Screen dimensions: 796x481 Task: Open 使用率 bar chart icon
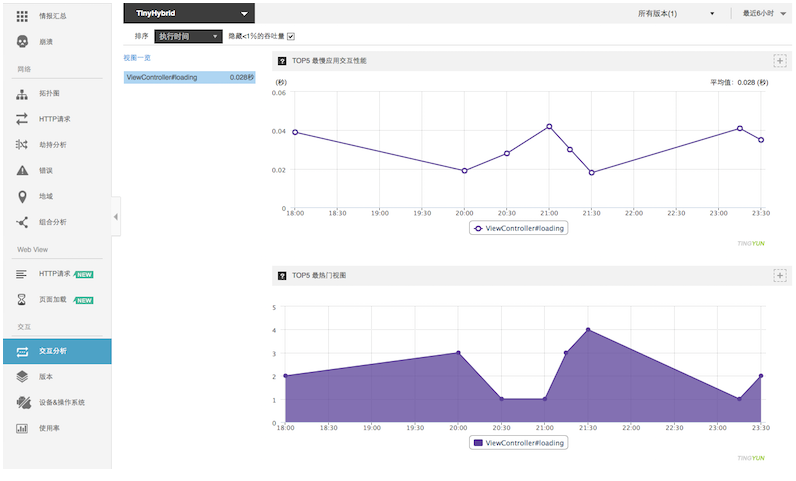pyautogui.click(x=22, y=429)
